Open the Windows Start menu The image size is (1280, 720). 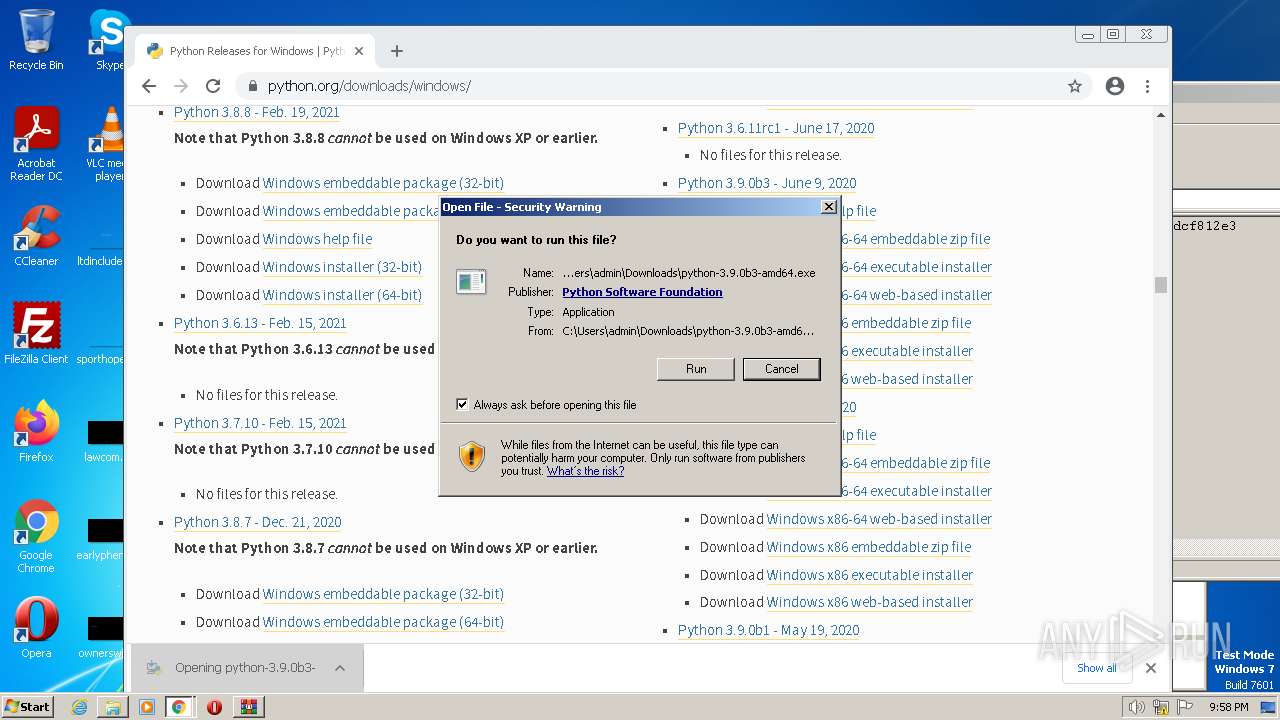[27, 706]
